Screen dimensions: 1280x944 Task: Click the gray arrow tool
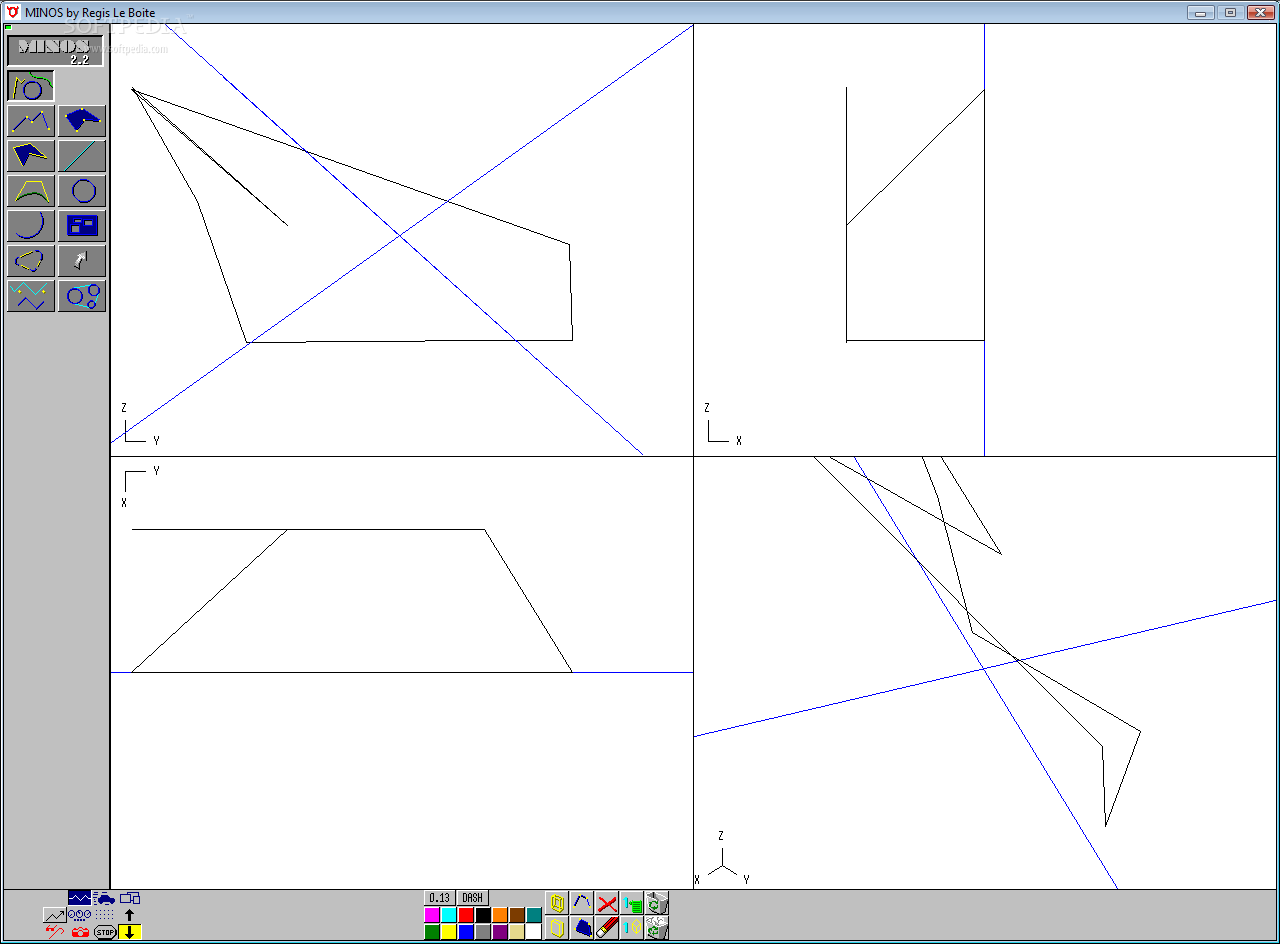point(82,261)
